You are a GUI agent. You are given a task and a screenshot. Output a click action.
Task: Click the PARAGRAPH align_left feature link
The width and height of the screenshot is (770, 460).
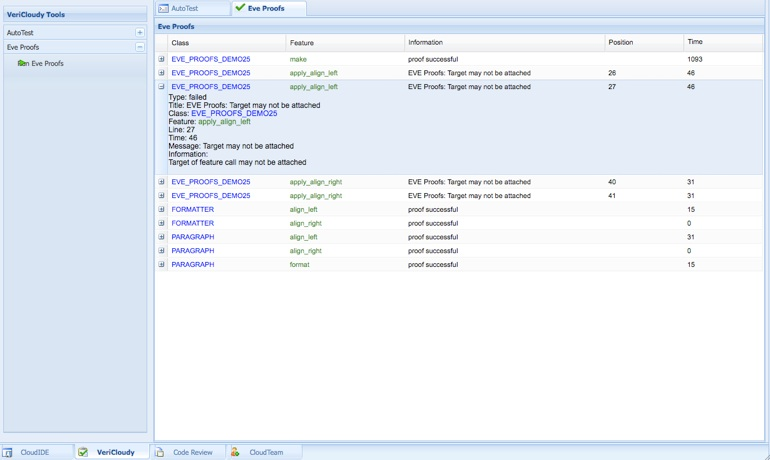[x=303, y=237]
